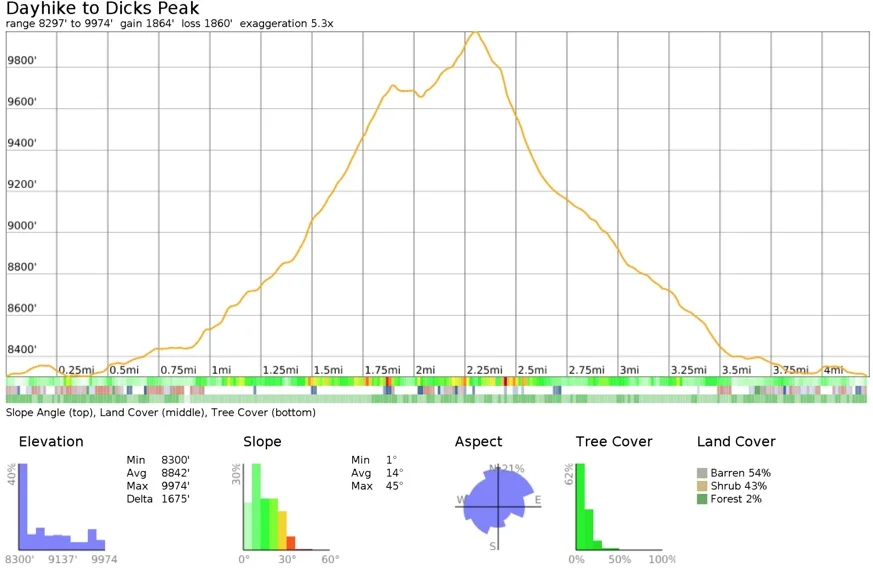Image resolution: width=873 pixels, height=568 pixels.
Task: Click the 9200' elevation axis label
Action: click(22, 184)
